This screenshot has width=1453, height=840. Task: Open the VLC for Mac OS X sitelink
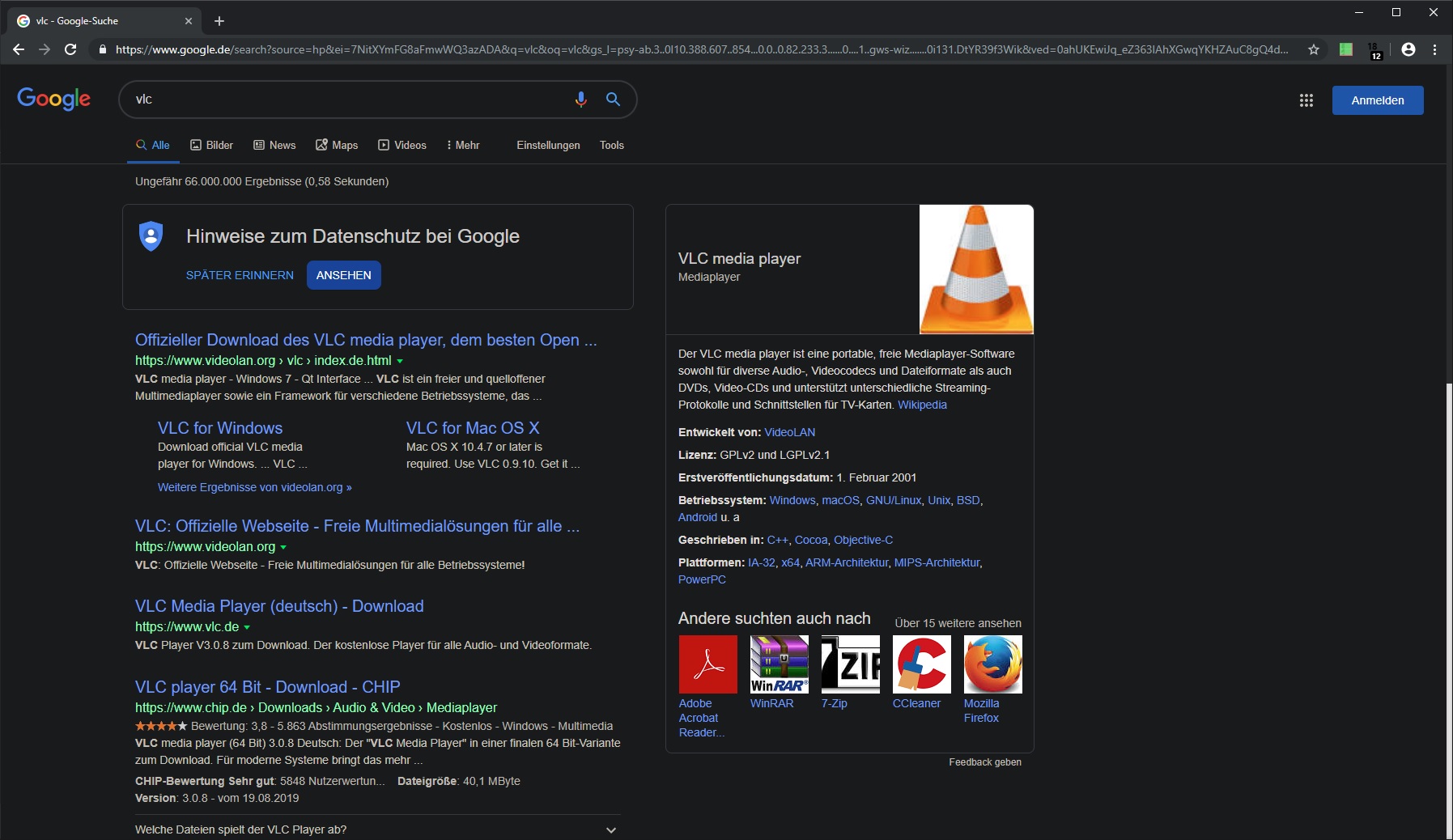pyautogui.click(x=473, y=428)
